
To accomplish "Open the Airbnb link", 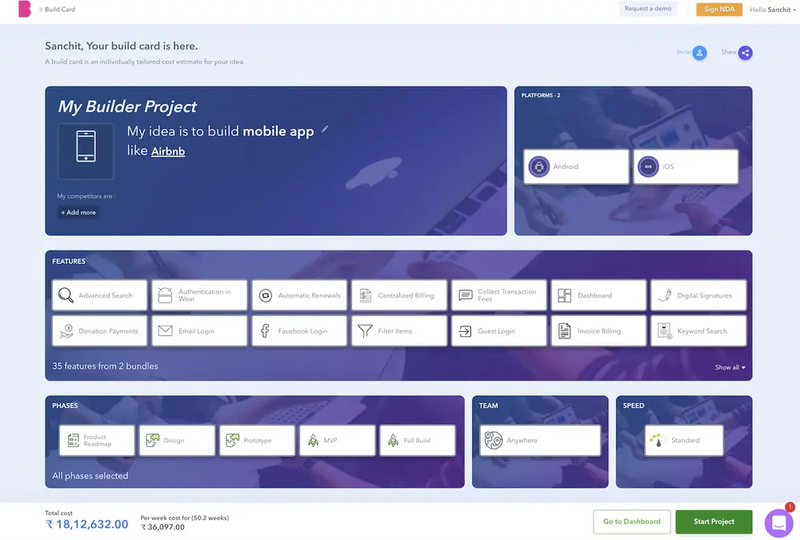I will pos(168,152).
